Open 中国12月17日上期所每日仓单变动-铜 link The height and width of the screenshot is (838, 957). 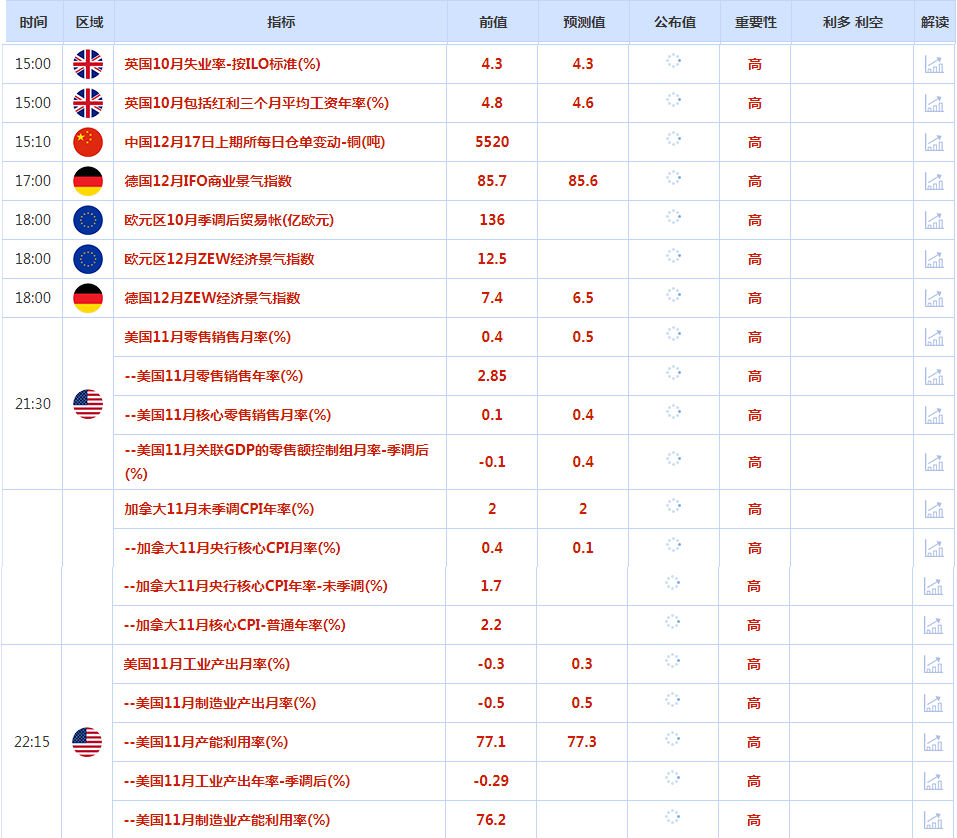tap(255, 142)
